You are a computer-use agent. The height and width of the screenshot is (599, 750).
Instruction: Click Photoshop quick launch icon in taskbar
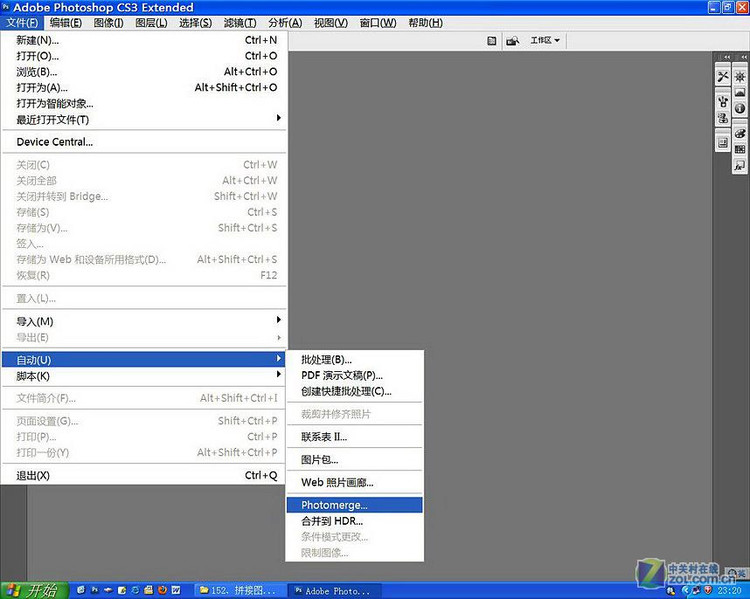[95, 590]
